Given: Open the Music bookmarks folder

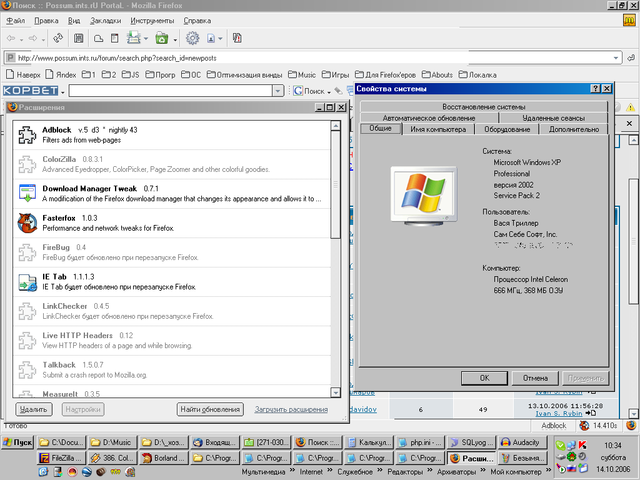Looking at the screenshot, I should (x=301, y=74).
